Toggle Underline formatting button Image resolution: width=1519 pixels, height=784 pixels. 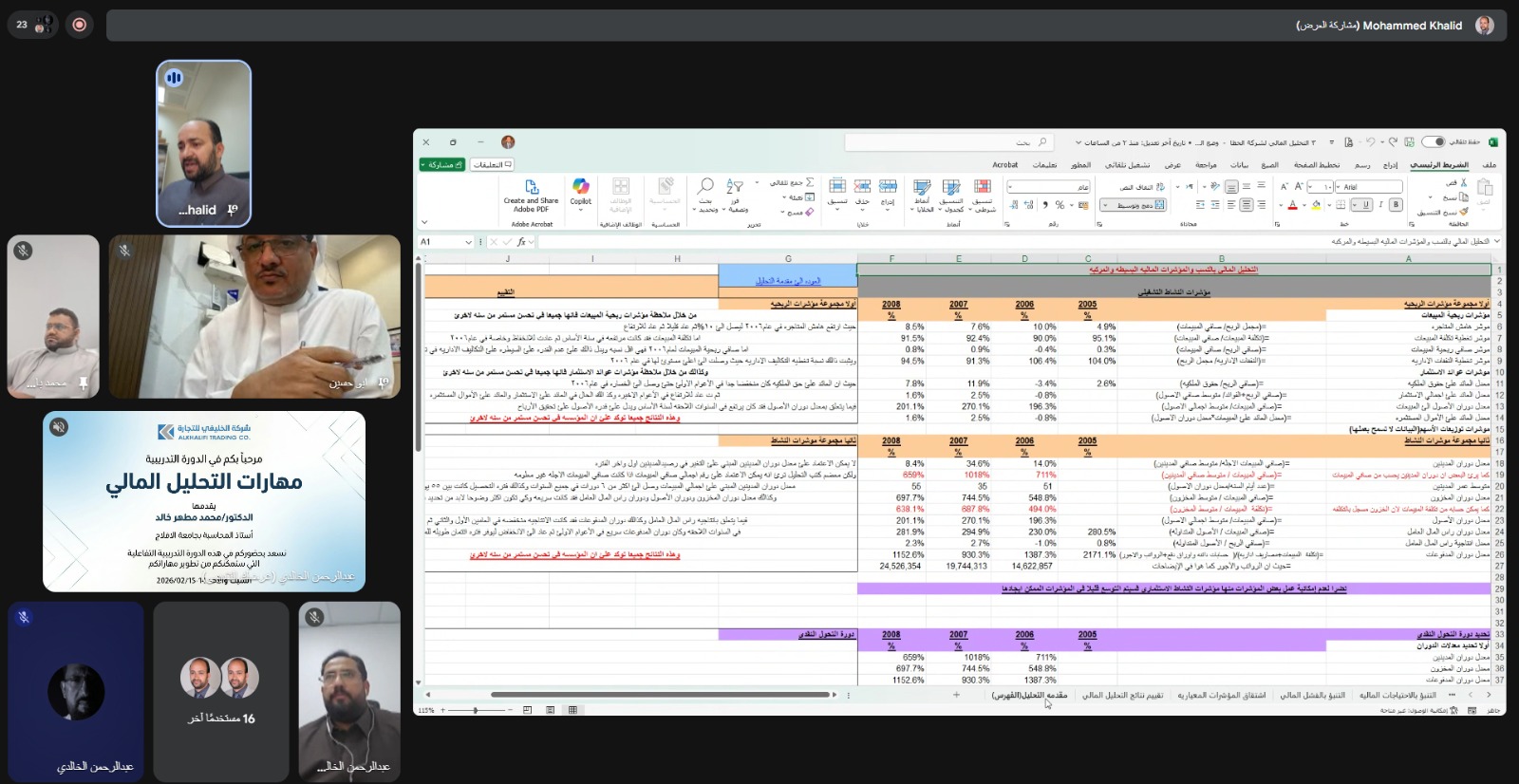pos(1364,205)
